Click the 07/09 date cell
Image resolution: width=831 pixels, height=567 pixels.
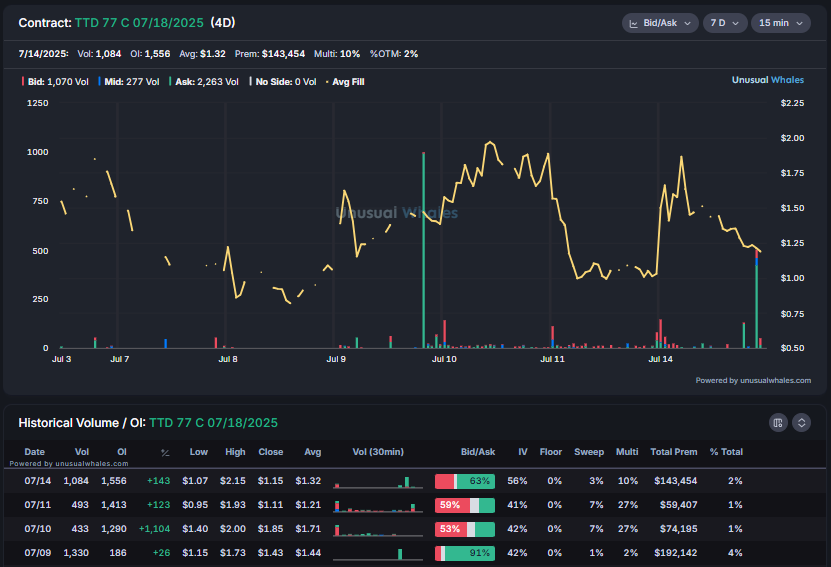(38, 553)
